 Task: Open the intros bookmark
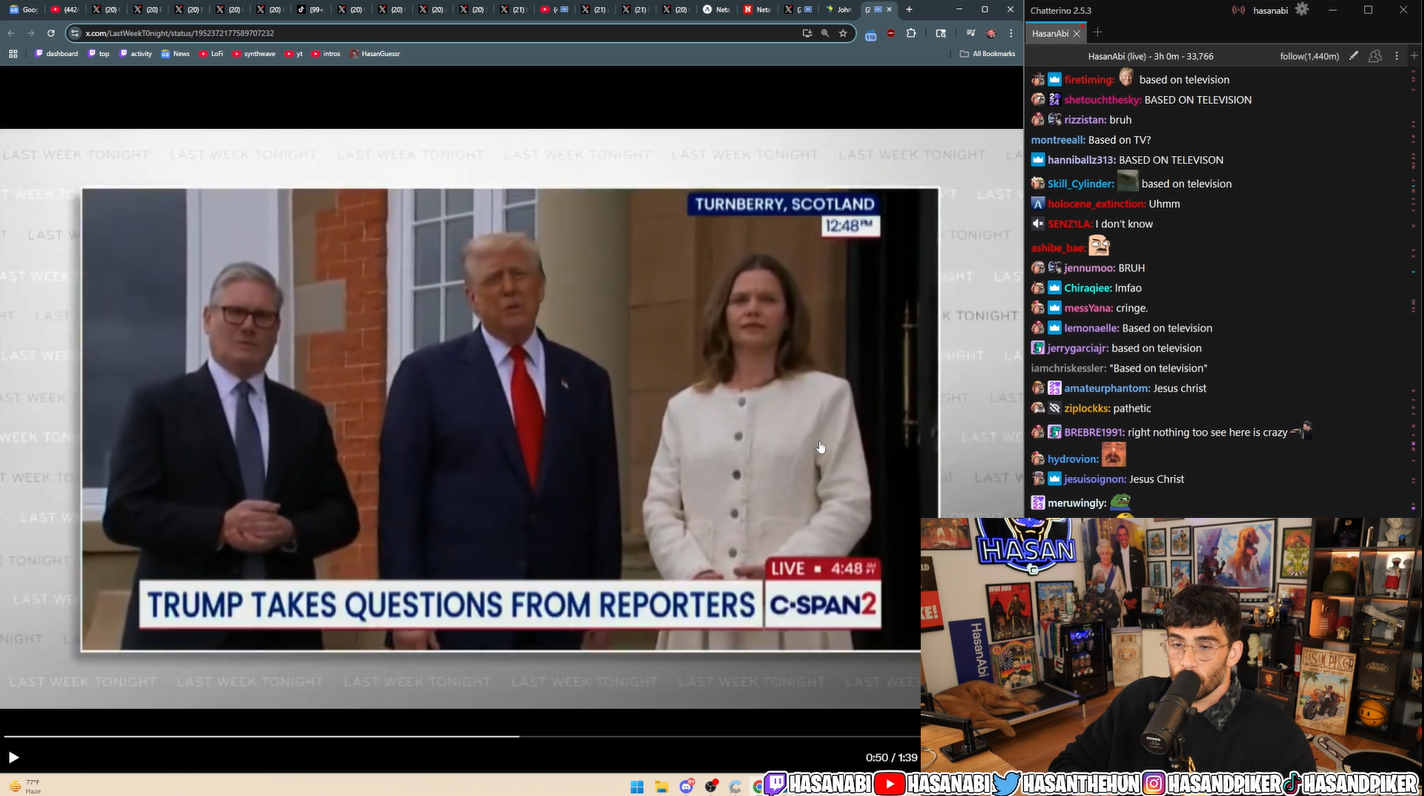(x=326, y=54)
